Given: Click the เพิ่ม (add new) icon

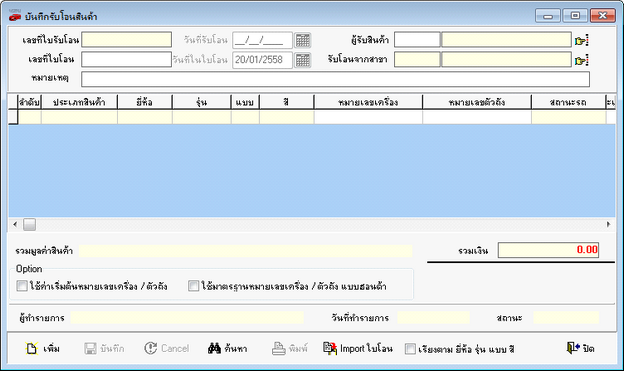Looking at the screenshot, I should pyautogui.click(x=32, y=349).
